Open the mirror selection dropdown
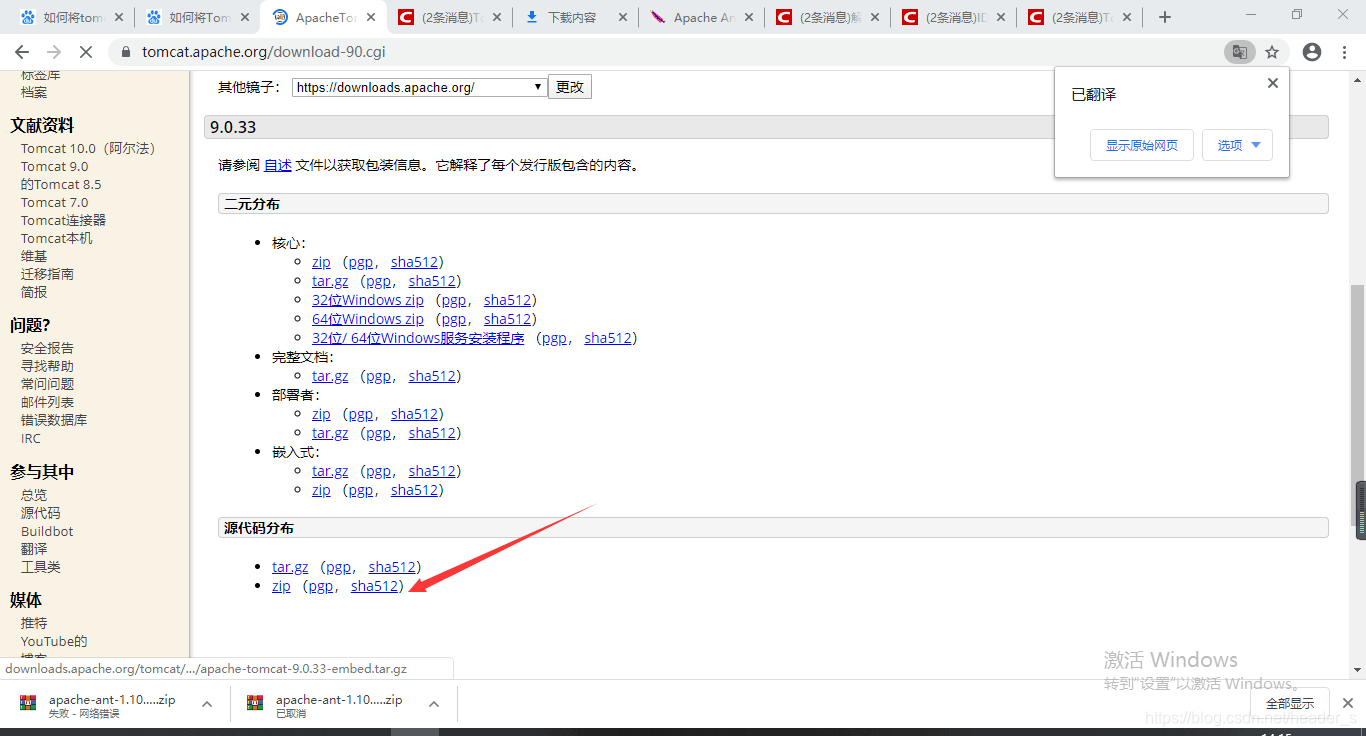The width and height of the screenshot is (1366, 736). pos(419,87)
